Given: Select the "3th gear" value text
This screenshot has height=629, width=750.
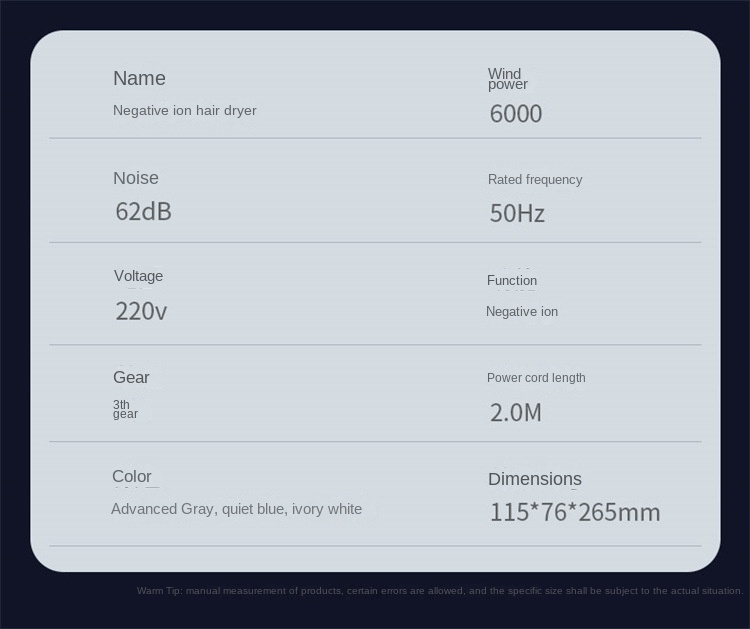Looking at the screenshot, I should 124,409.
